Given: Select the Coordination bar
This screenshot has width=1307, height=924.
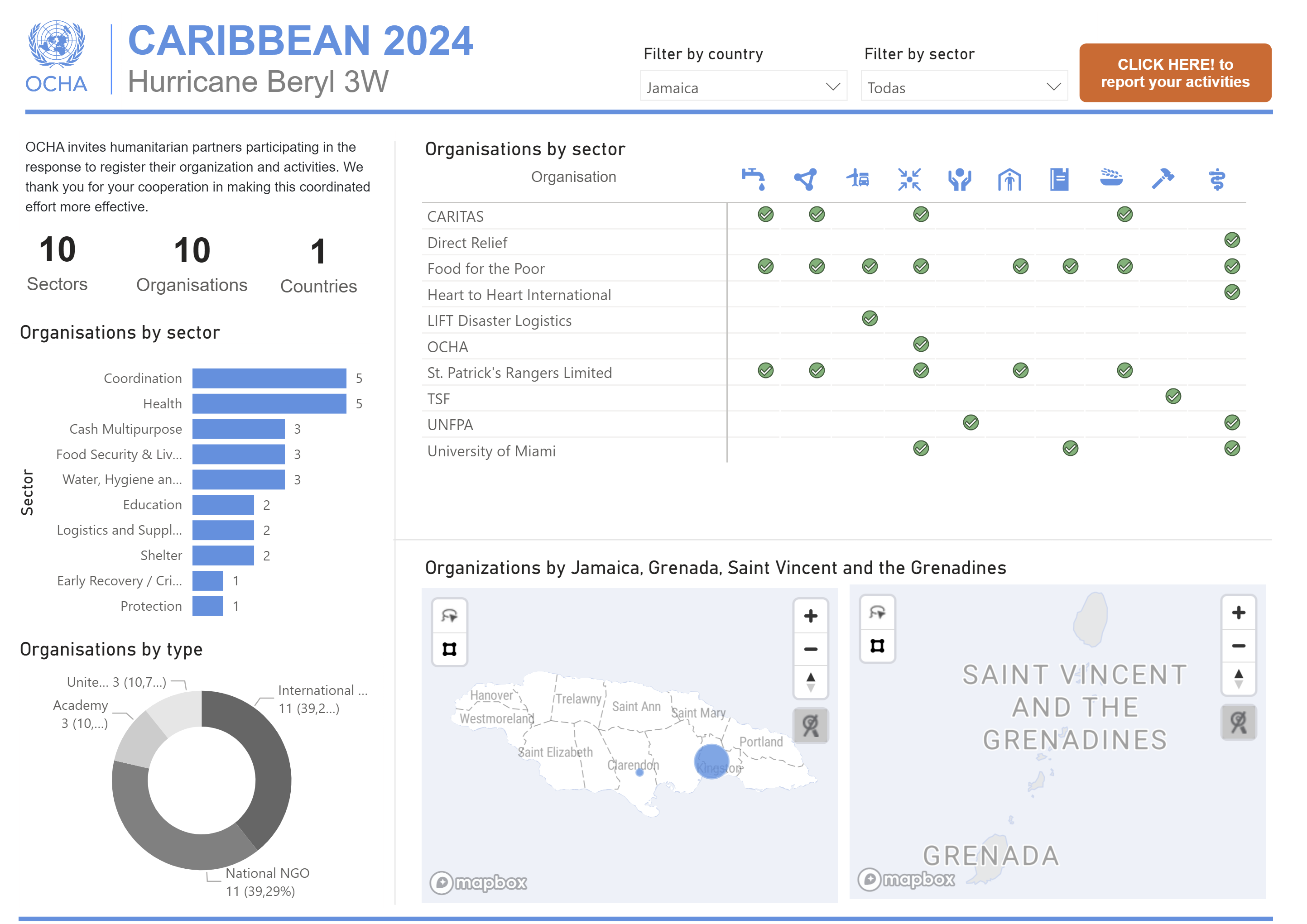Looking at the screenshot, I should coord(269,378).
